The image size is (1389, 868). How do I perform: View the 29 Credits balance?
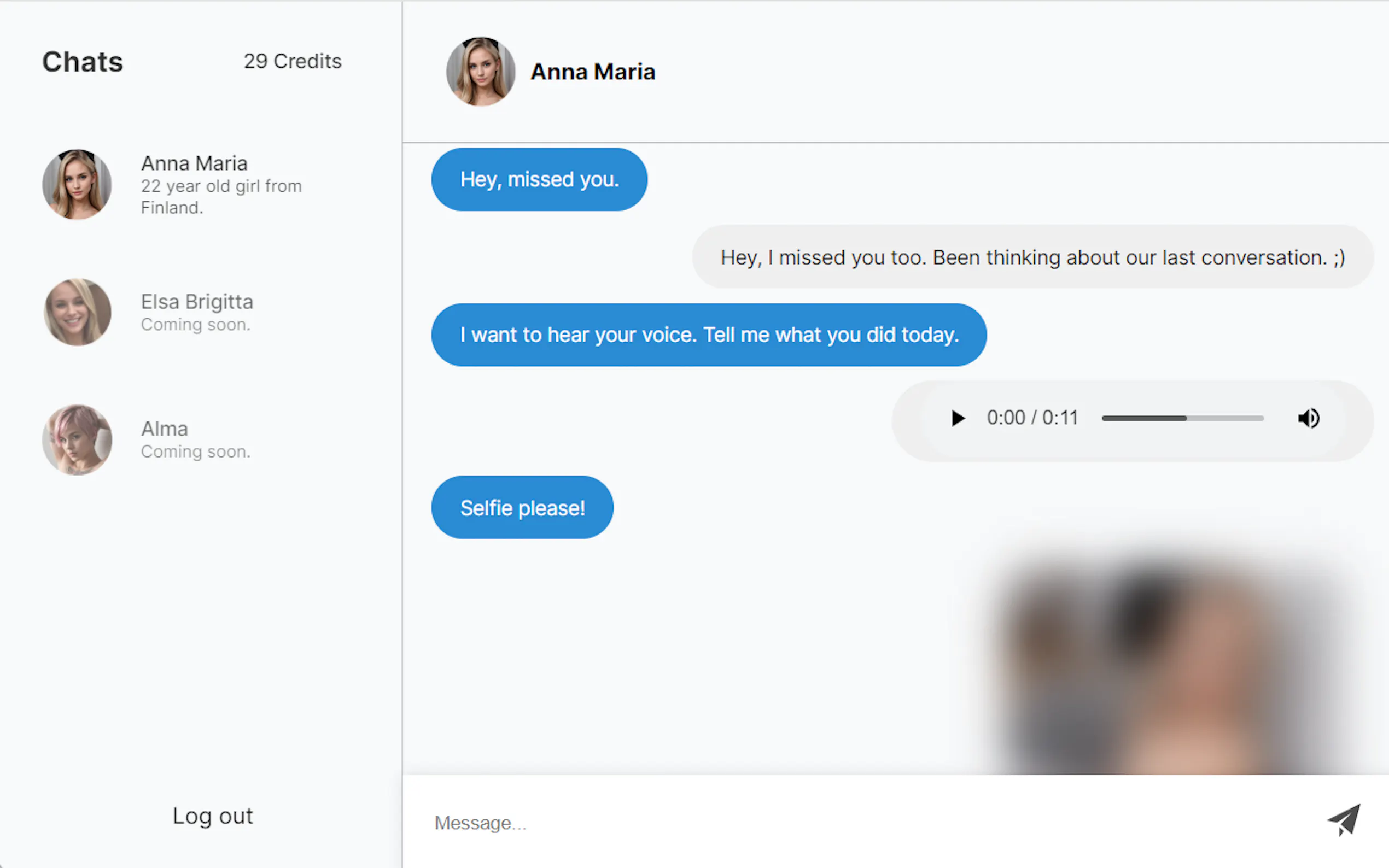point(292,61)
